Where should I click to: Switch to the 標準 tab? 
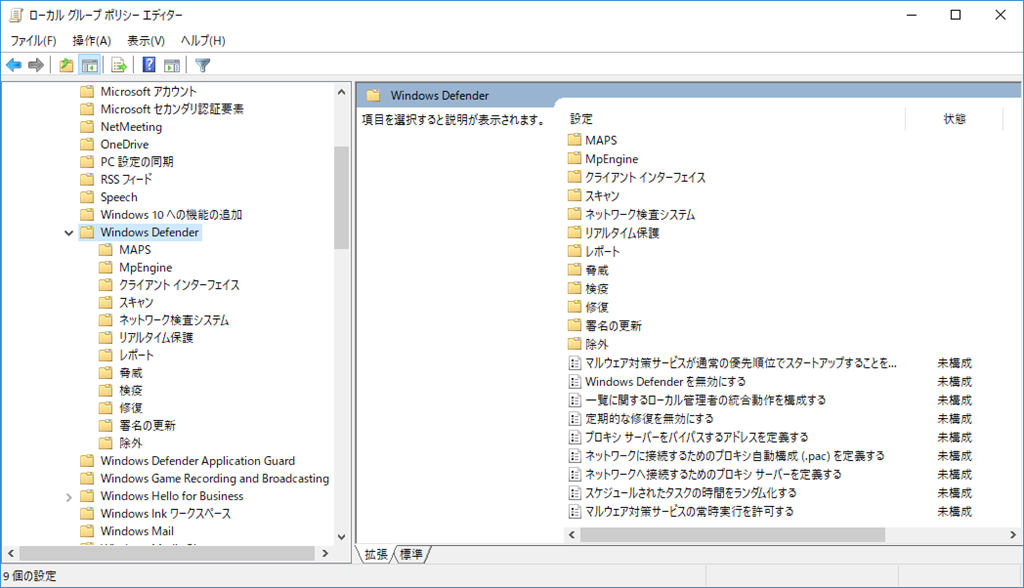click(411, 554)
